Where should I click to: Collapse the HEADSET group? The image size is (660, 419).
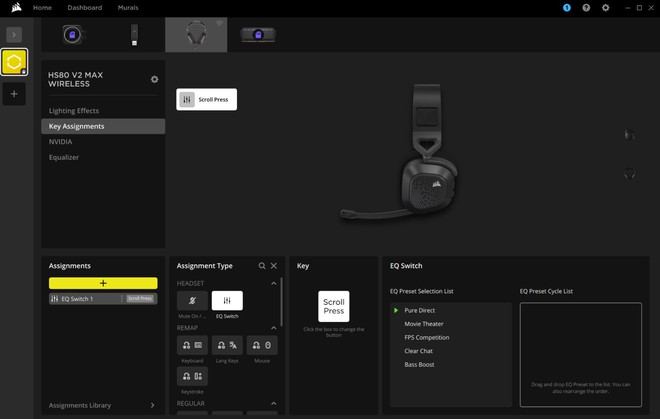click(x=274, y=283)
